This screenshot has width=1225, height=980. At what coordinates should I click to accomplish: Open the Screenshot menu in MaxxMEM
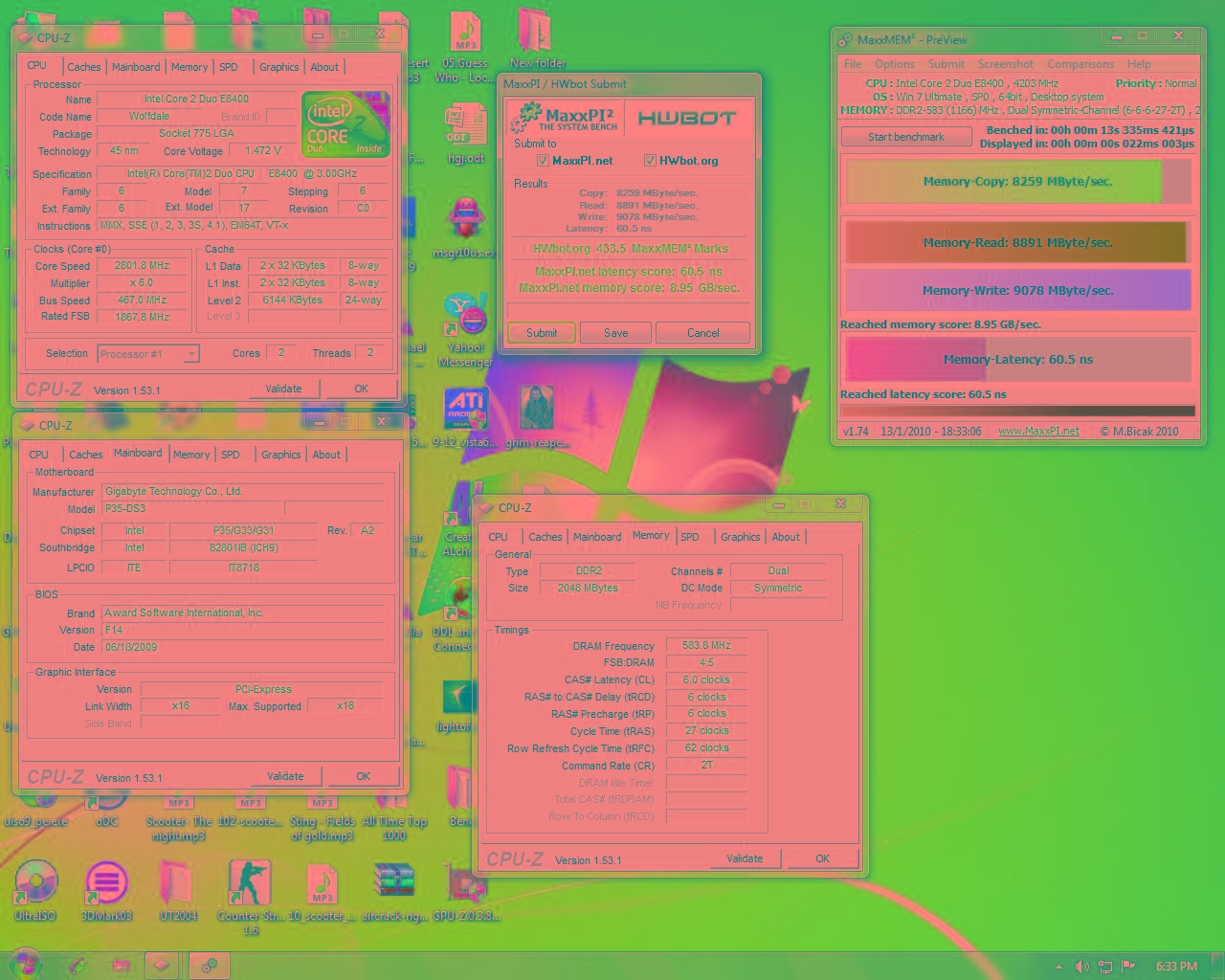(x=1005, y=64)
